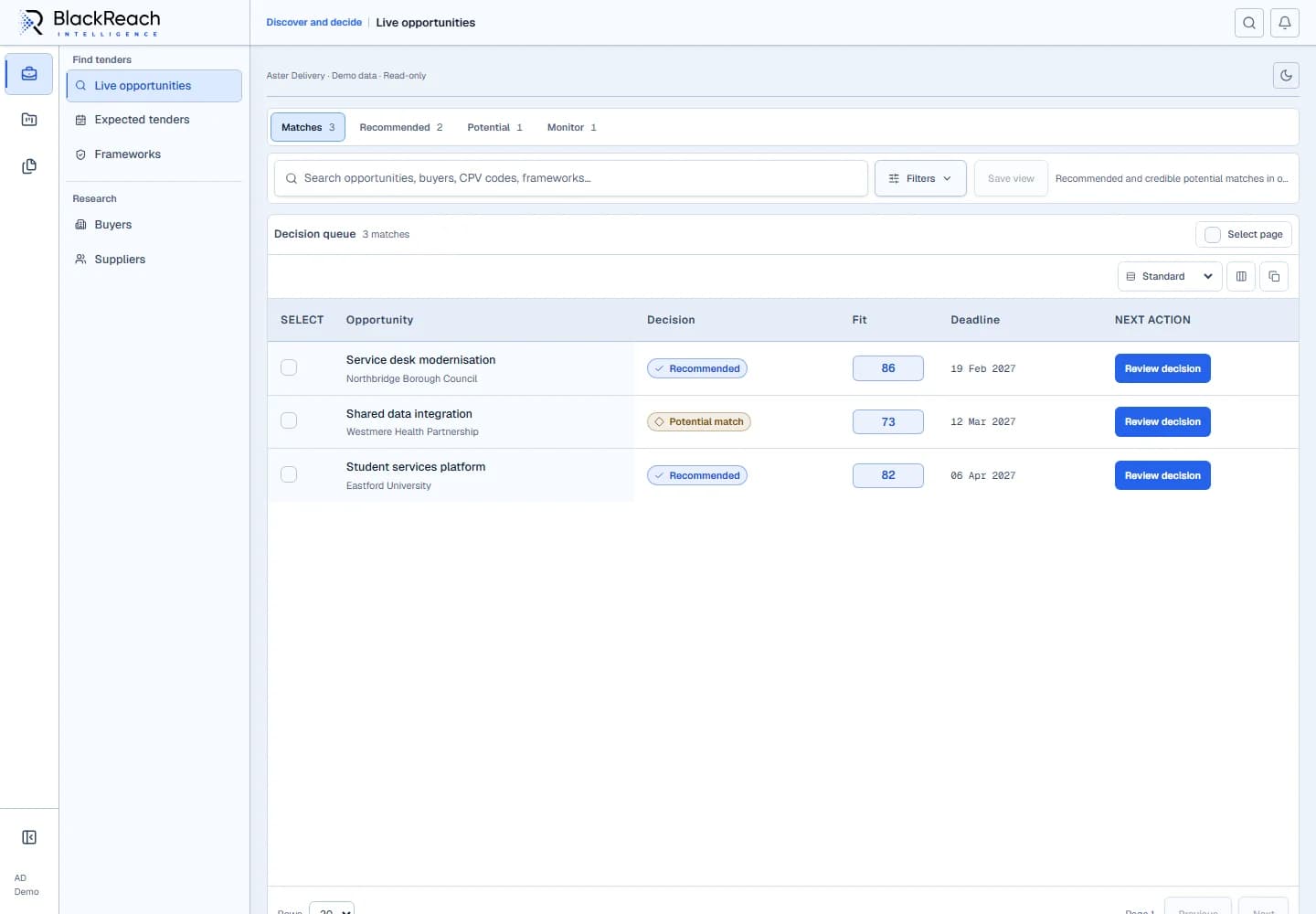Switch to the Matches tab
The image size is (1316, 914).
point(308,127)
